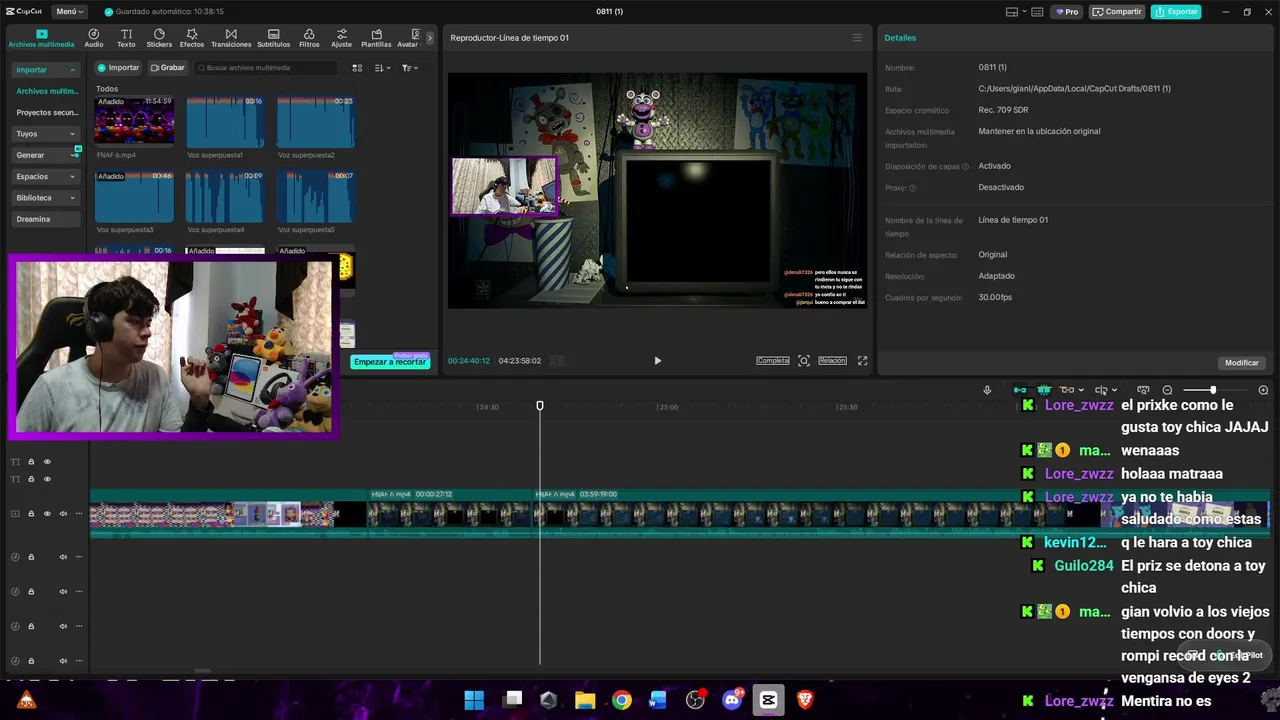Toggle main track magnet in timeline toolbar
This screenshot has height=720, width=1280.
tap(1020, 390)
